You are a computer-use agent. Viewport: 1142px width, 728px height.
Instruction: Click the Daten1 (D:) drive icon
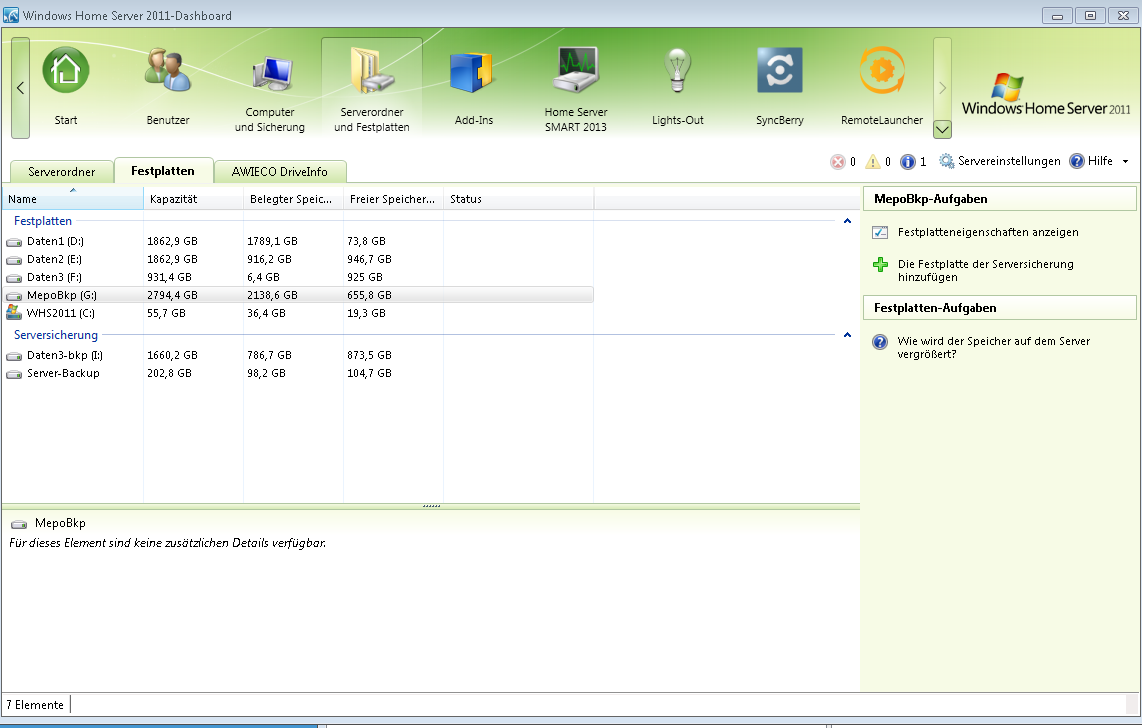pyautogui.click(x=14, y=242)
